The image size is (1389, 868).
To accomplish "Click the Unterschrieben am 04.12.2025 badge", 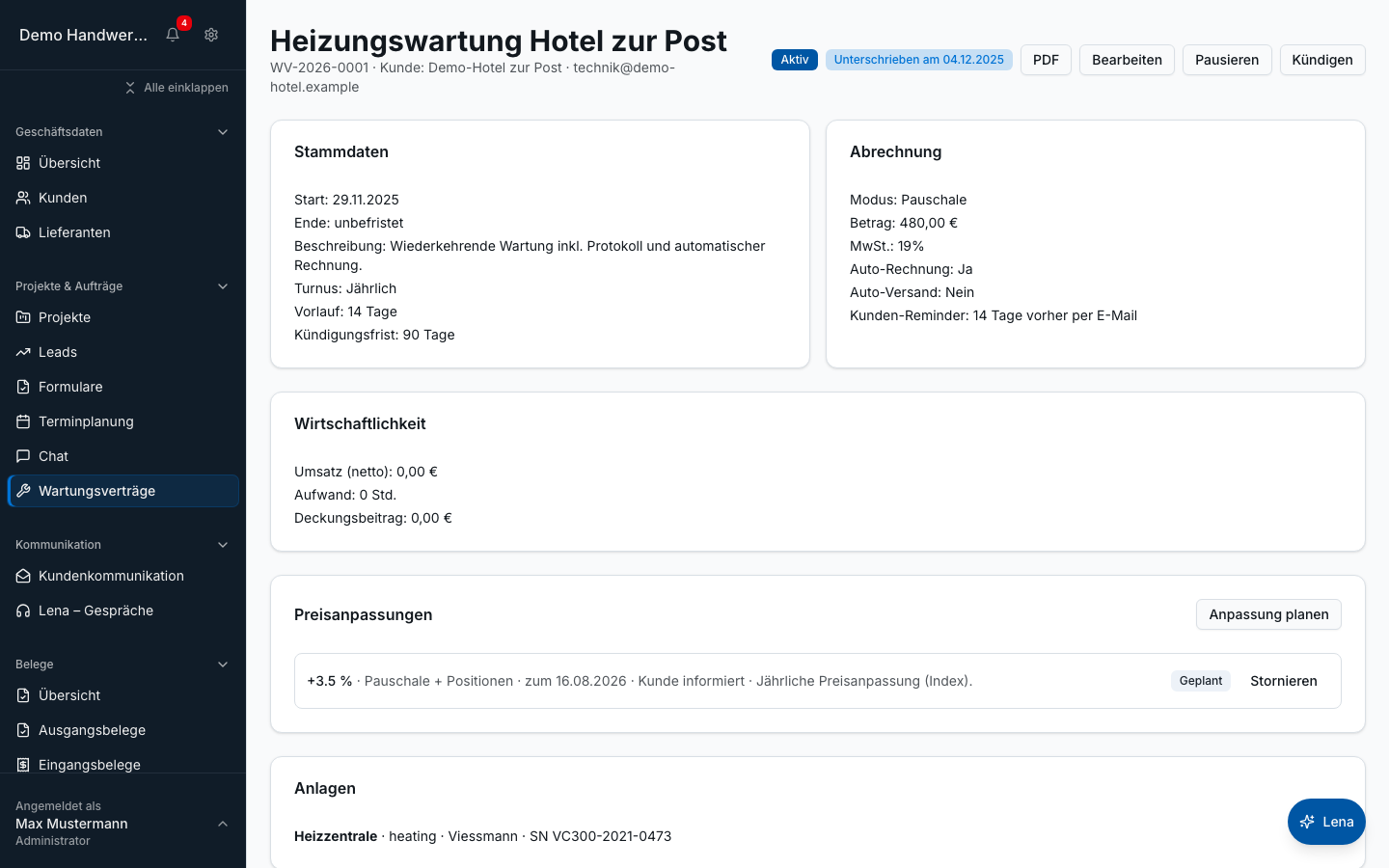I will pyautogui.click(x=919, y=60).
